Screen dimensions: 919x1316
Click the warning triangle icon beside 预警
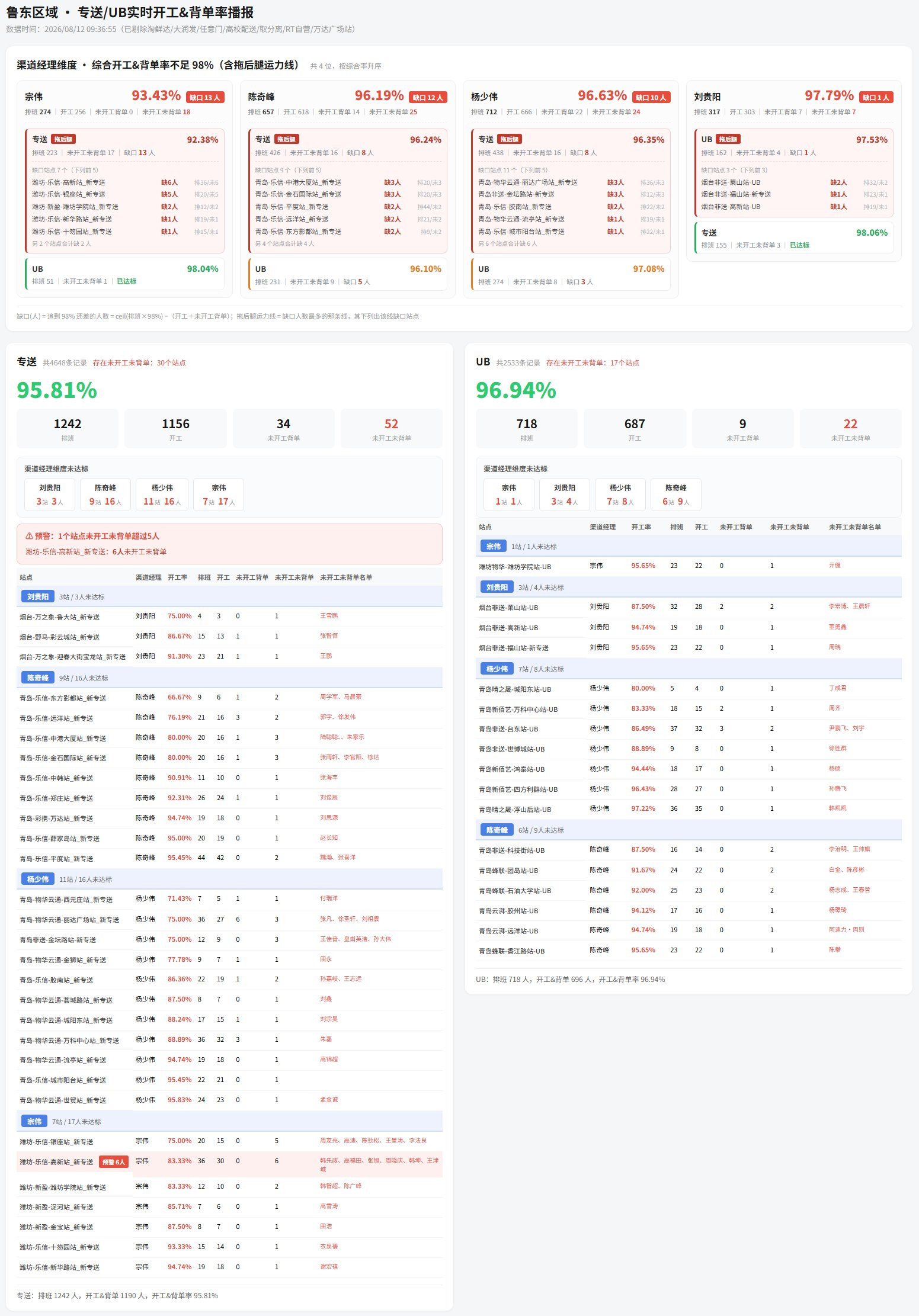pyautogui.click(x=29, y=536)
